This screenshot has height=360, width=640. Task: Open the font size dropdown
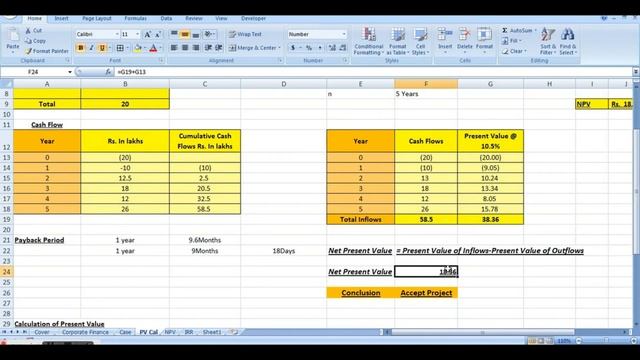click(138, 34)
